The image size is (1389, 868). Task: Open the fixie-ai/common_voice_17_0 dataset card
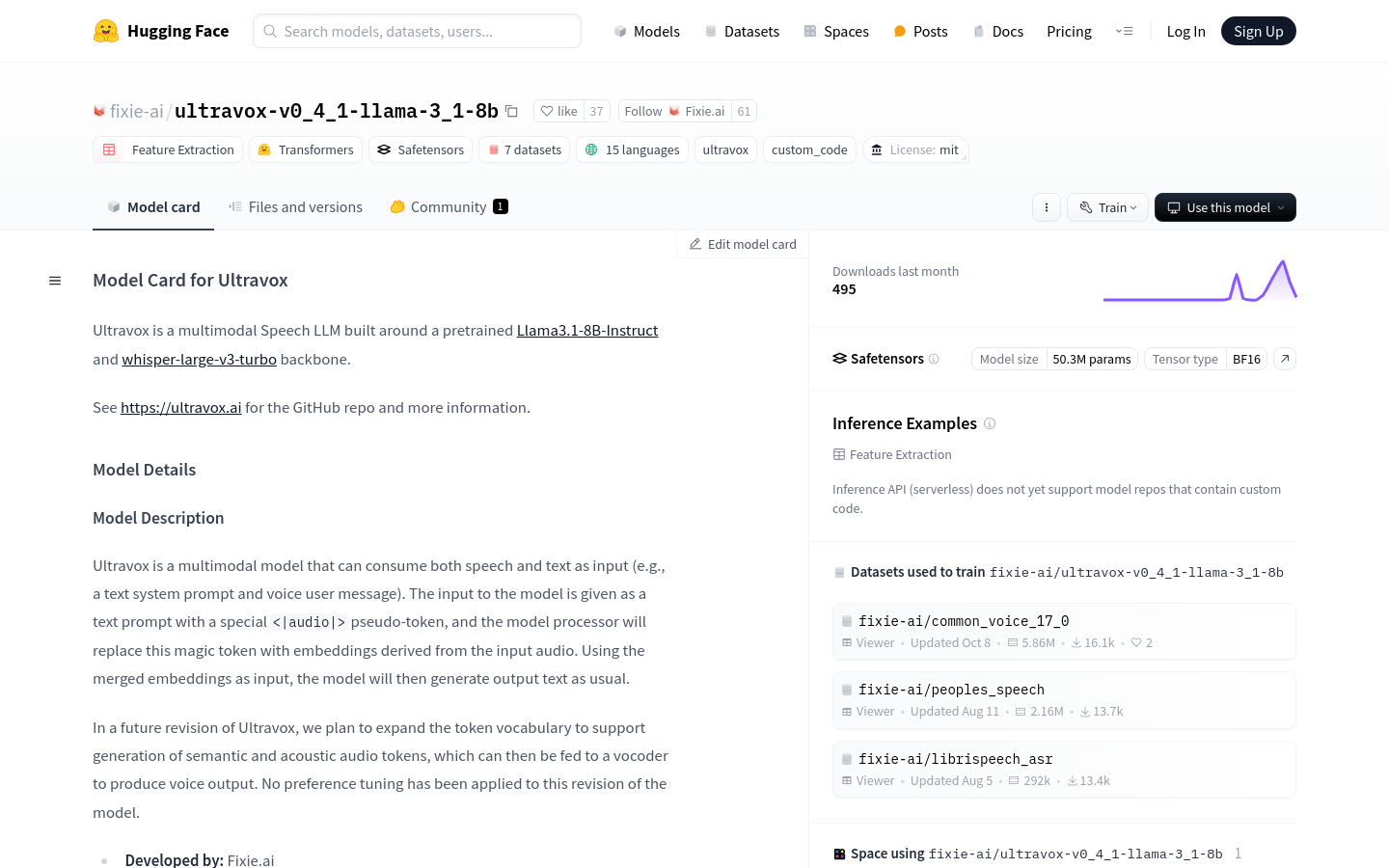coord(1064,632)
